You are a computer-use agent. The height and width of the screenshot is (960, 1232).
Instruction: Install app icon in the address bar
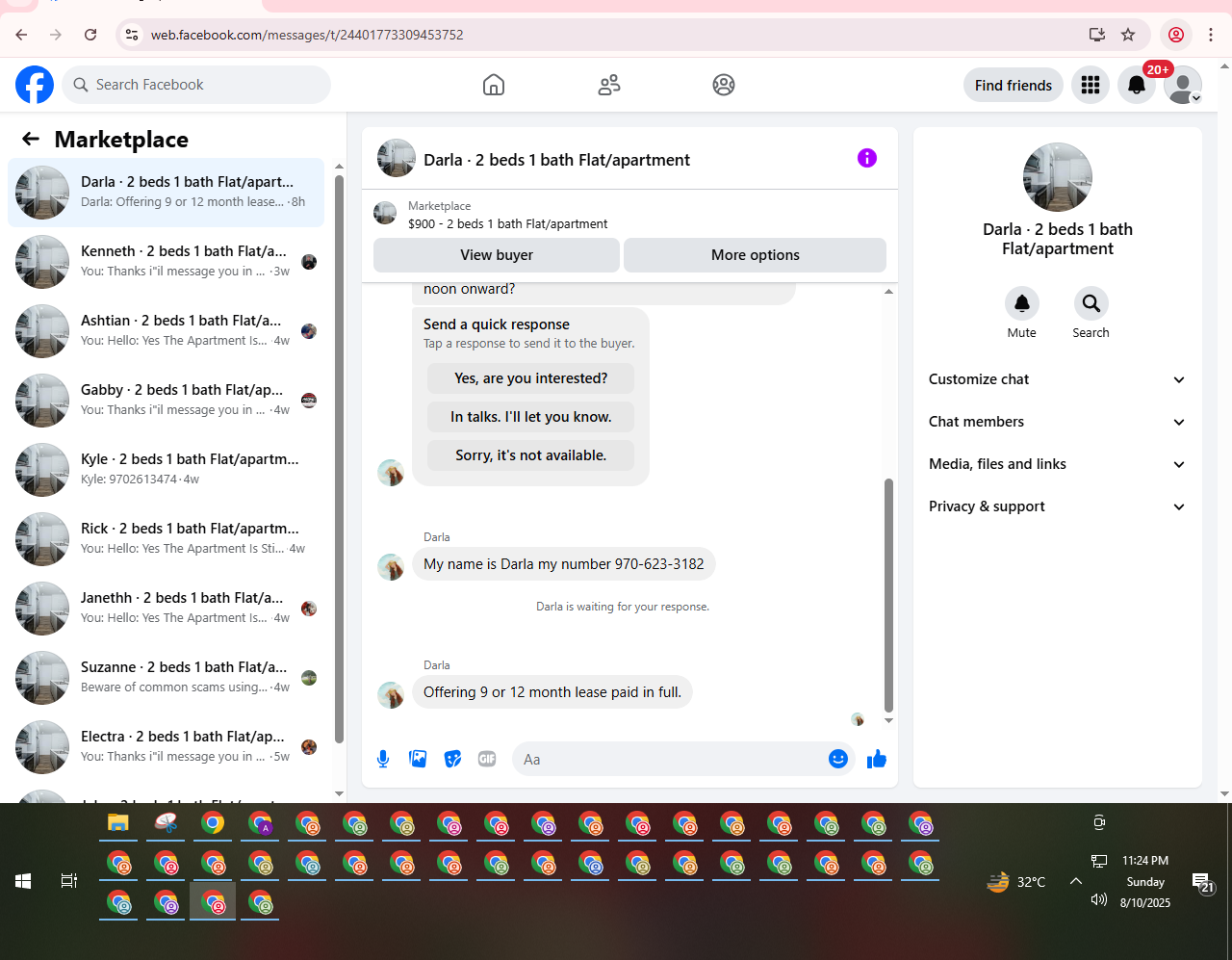(1096, 35)
